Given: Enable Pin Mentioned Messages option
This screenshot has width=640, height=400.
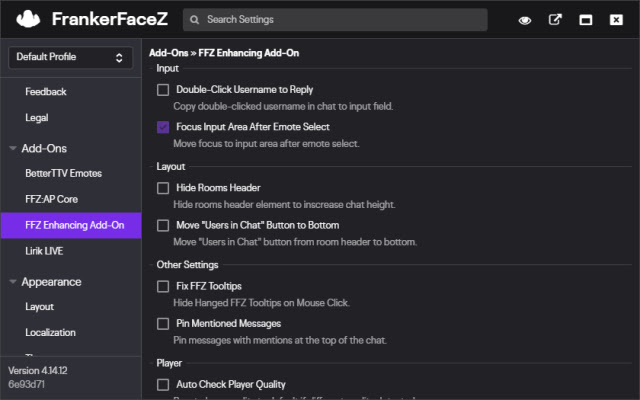Looking at the screenshot, I should coord(164,323).
